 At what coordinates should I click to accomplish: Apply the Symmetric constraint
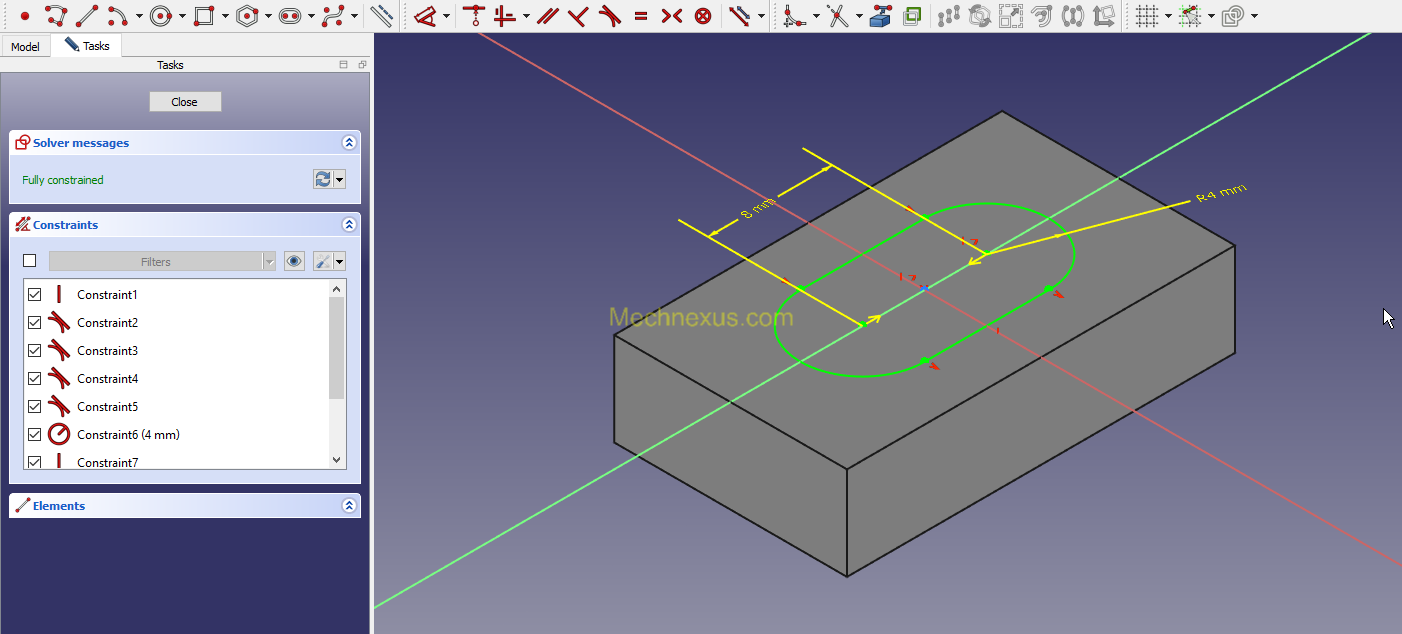pyautogui.click(x=672, y=16)
